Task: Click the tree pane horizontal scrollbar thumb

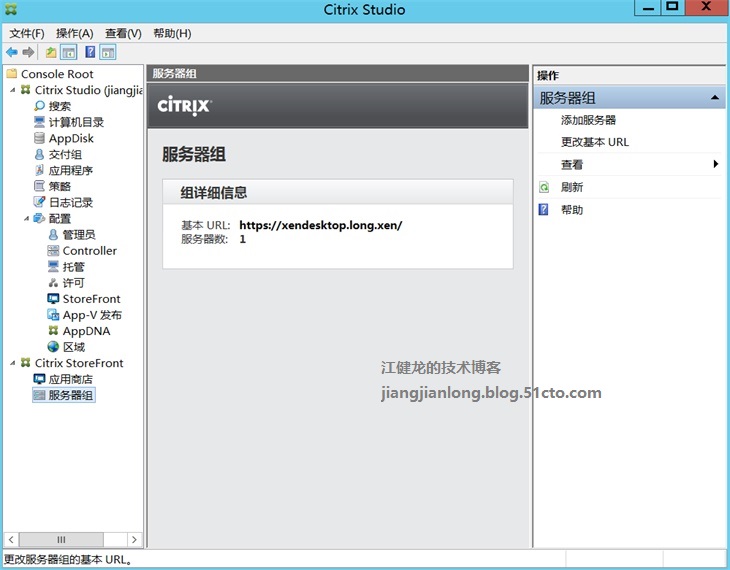Action: coord(61,540)
